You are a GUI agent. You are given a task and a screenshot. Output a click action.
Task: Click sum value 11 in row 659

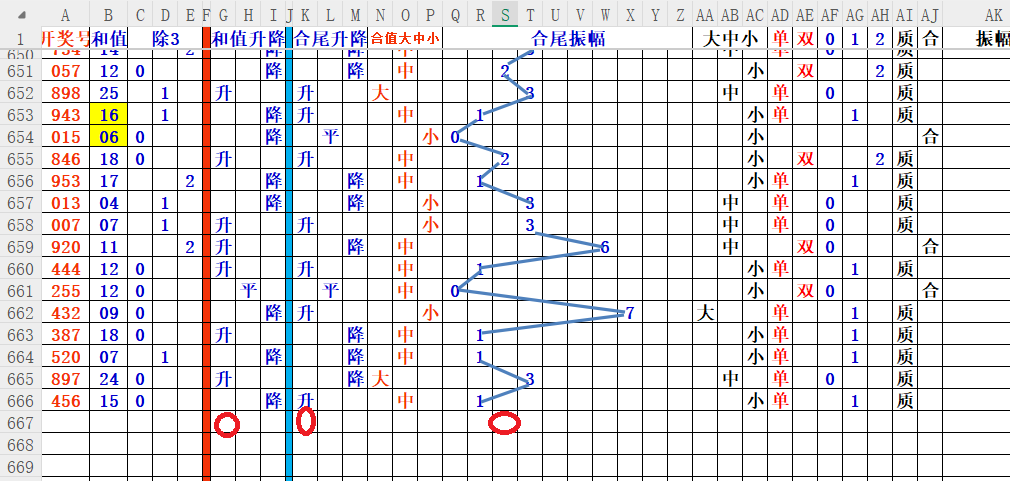108,247
